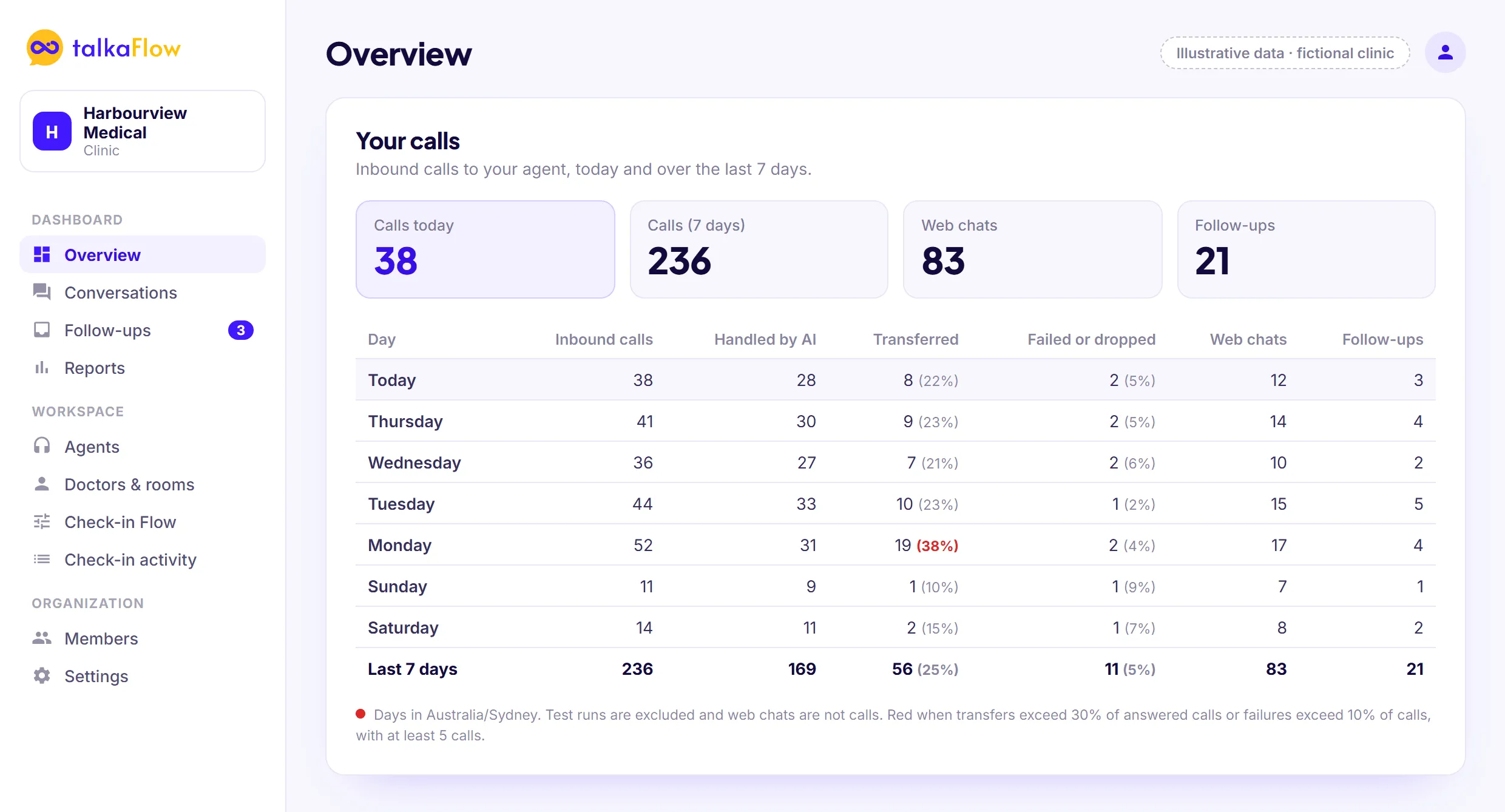Click the Follow-ups badge showing 3
The image size is (1505, 812).
point(241,330)
